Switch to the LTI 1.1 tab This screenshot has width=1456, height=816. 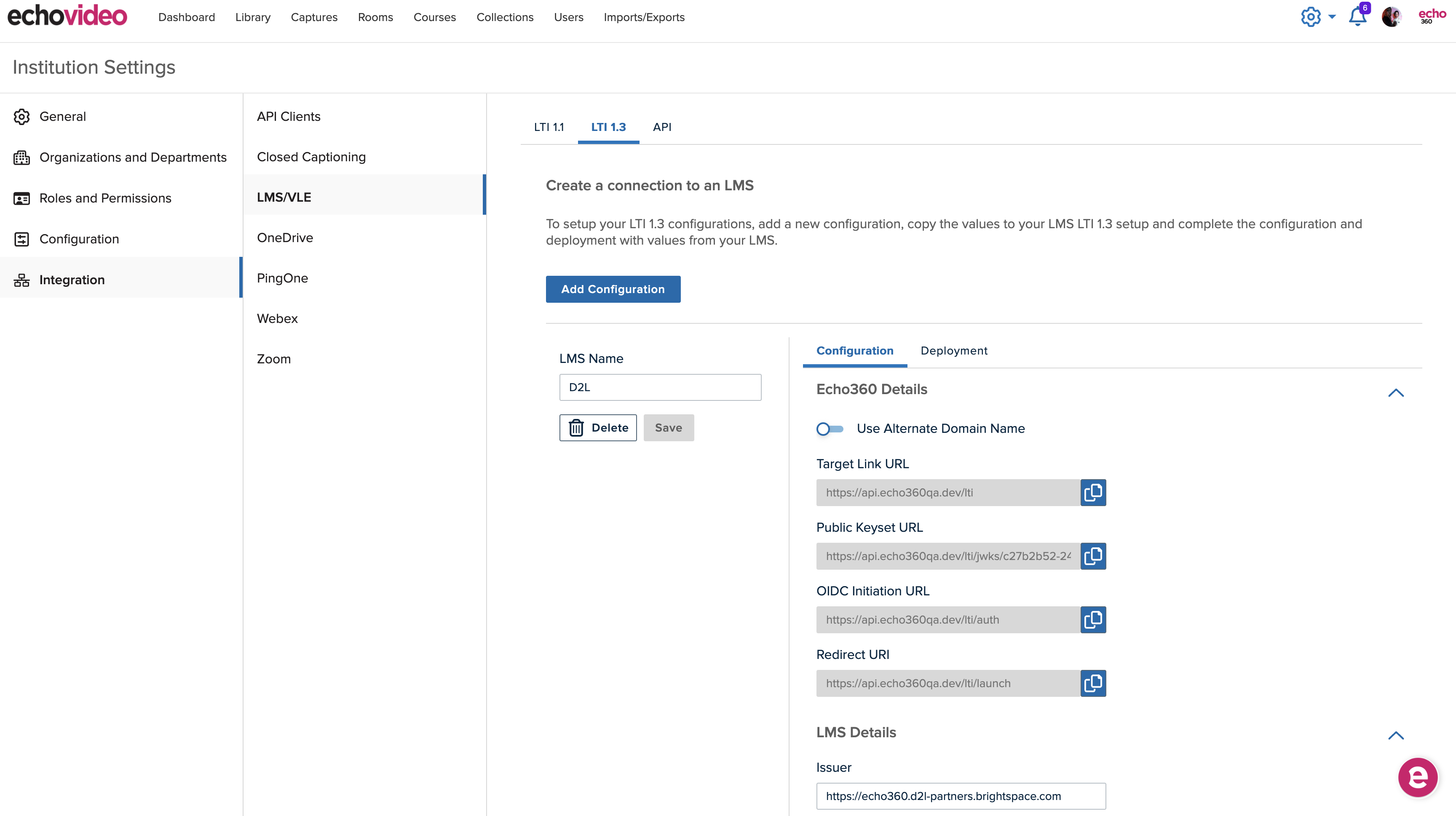coord(548,127)
